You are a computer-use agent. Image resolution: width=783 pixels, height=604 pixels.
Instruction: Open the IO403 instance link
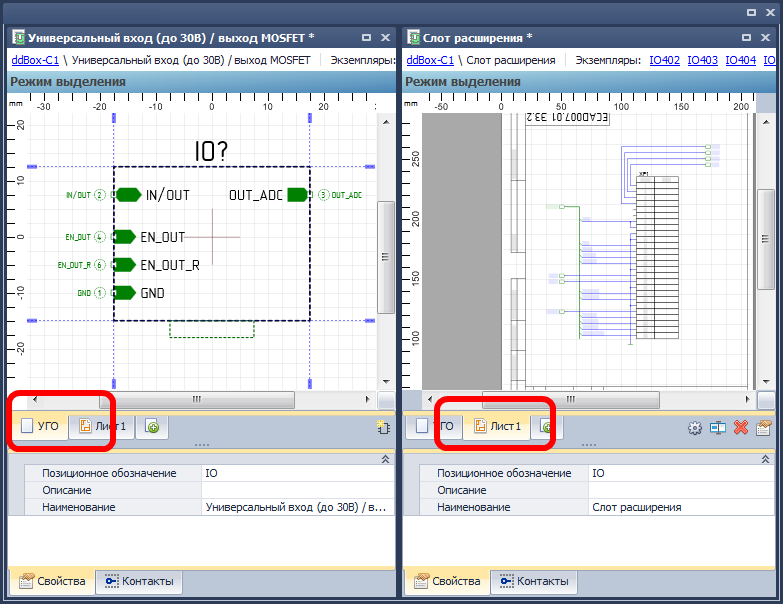pos(702,60)
